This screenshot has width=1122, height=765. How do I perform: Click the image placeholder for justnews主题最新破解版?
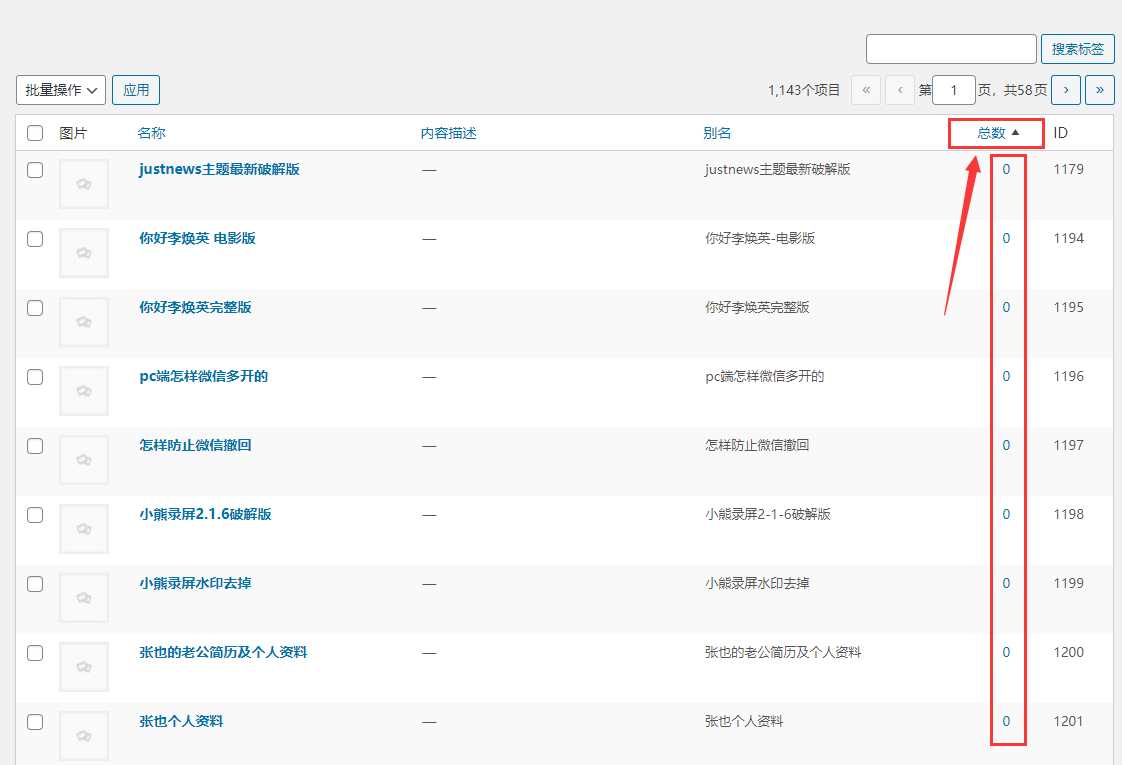[83, 183]
